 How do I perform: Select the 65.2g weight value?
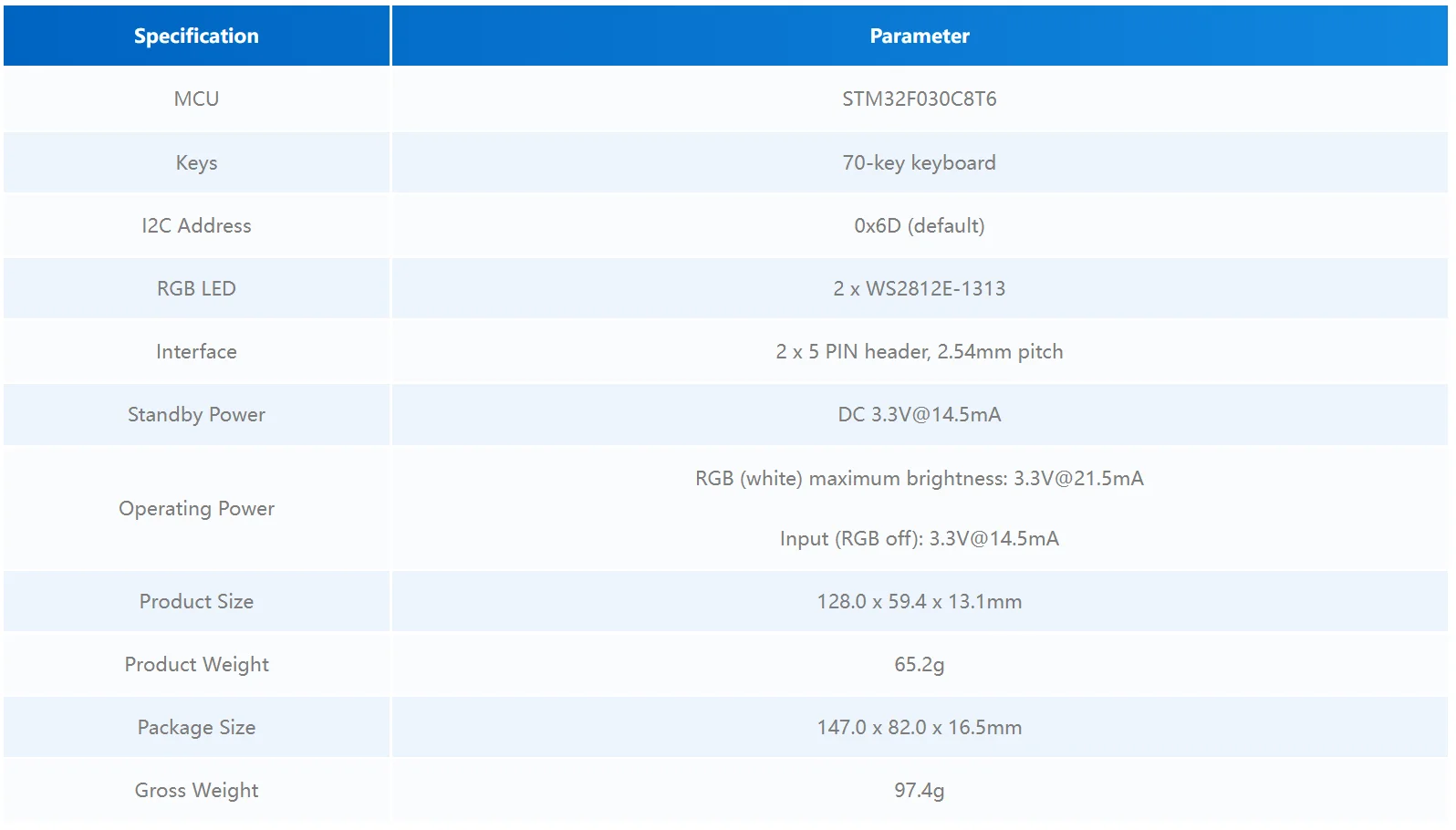click(x=920, y=665)
